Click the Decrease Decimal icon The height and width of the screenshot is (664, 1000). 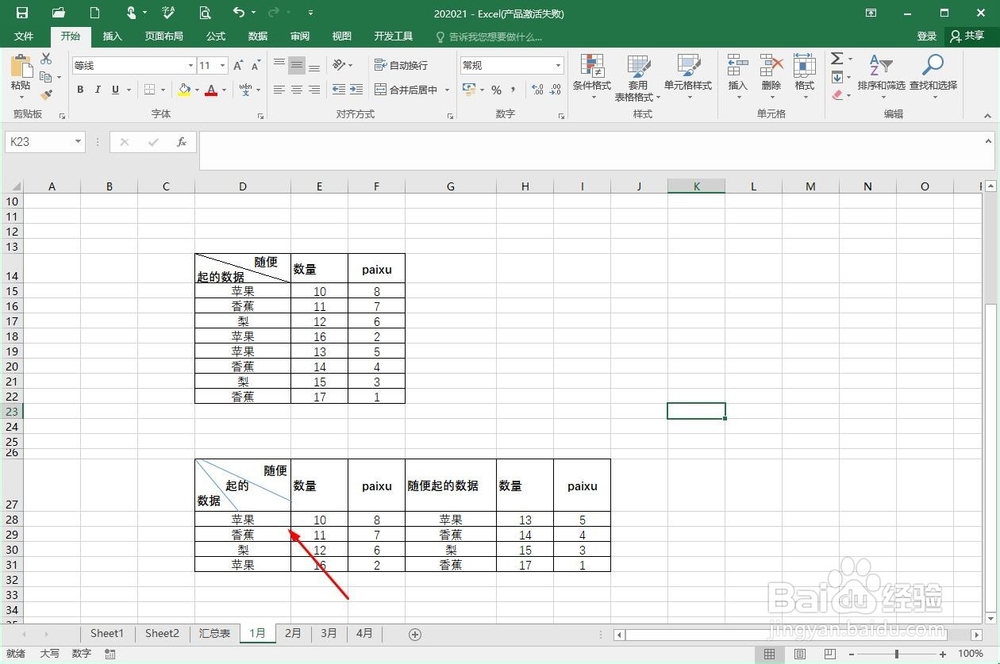point(555,90)
